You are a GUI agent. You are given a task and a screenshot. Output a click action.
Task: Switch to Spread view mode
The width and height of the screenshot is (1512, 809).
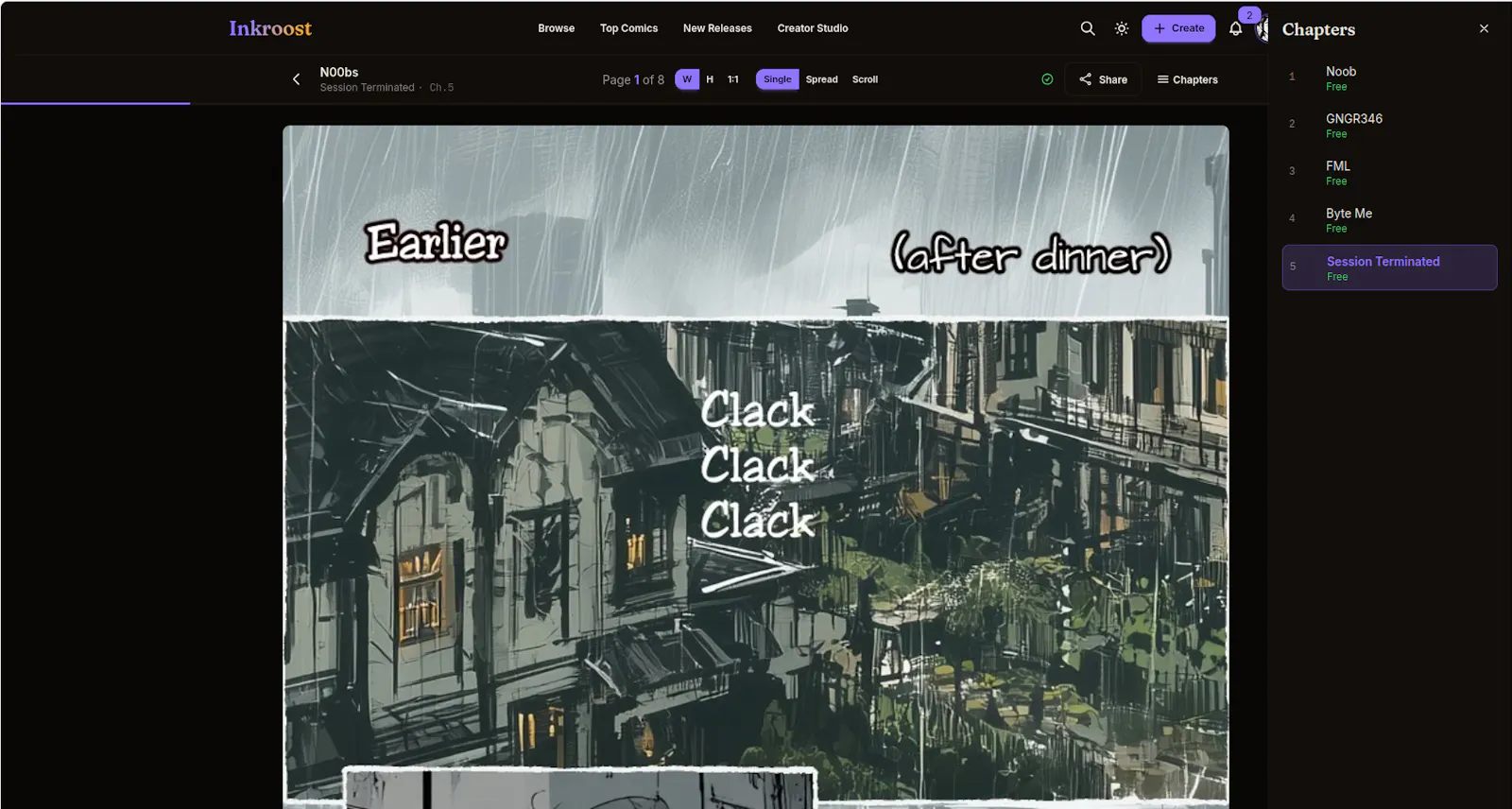[x=821, y=79]
